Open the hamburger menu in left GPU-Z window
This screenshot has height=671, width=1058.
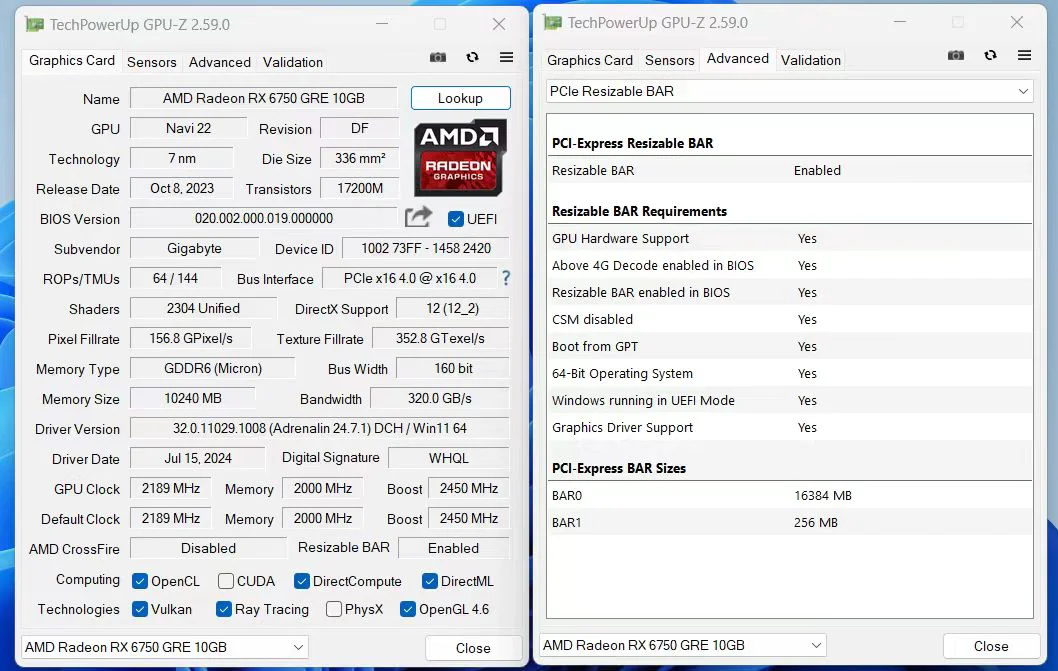tap(507, 57)
